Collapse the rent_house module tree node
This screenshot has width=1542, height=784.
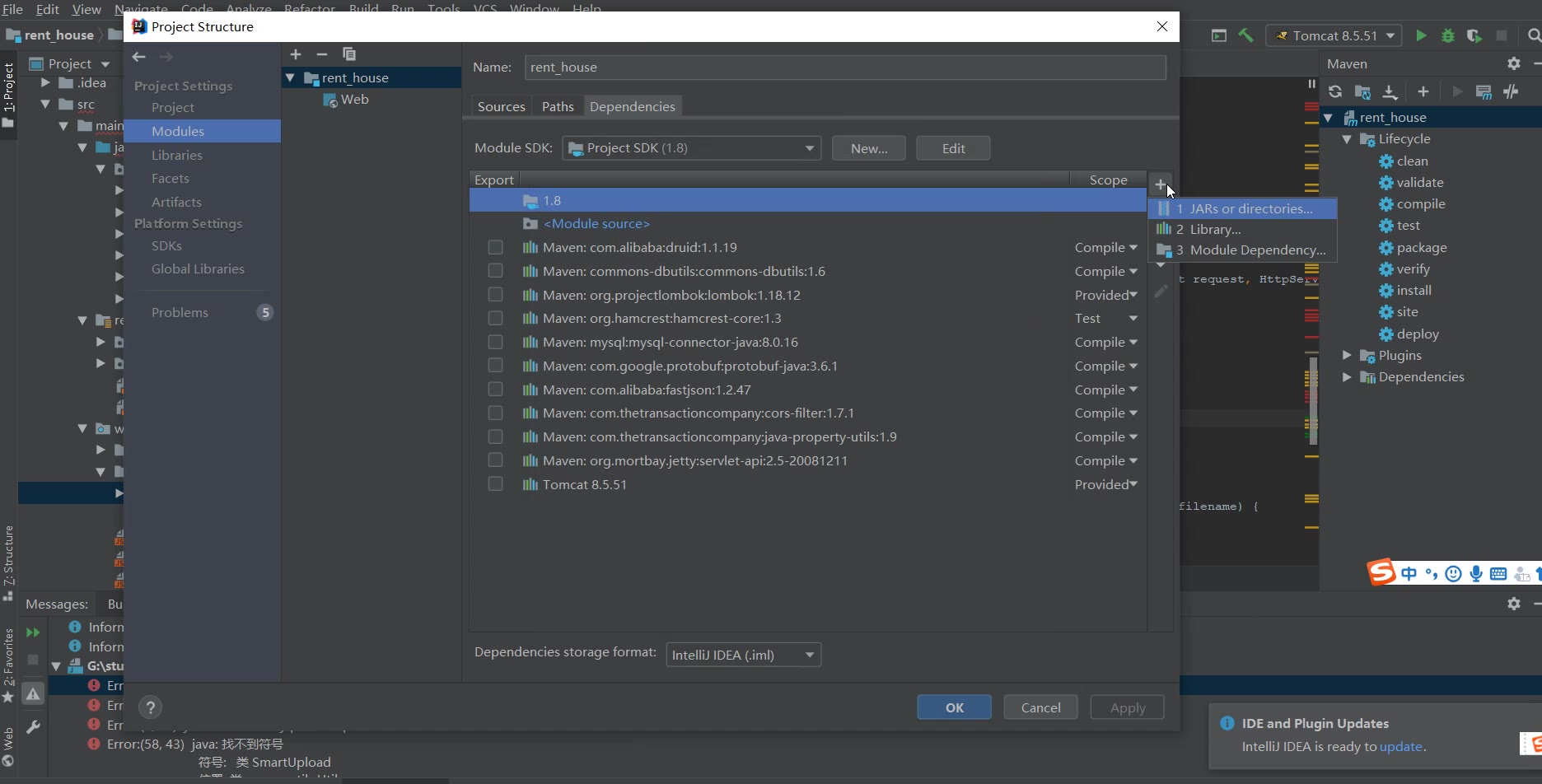coord(290,77)
